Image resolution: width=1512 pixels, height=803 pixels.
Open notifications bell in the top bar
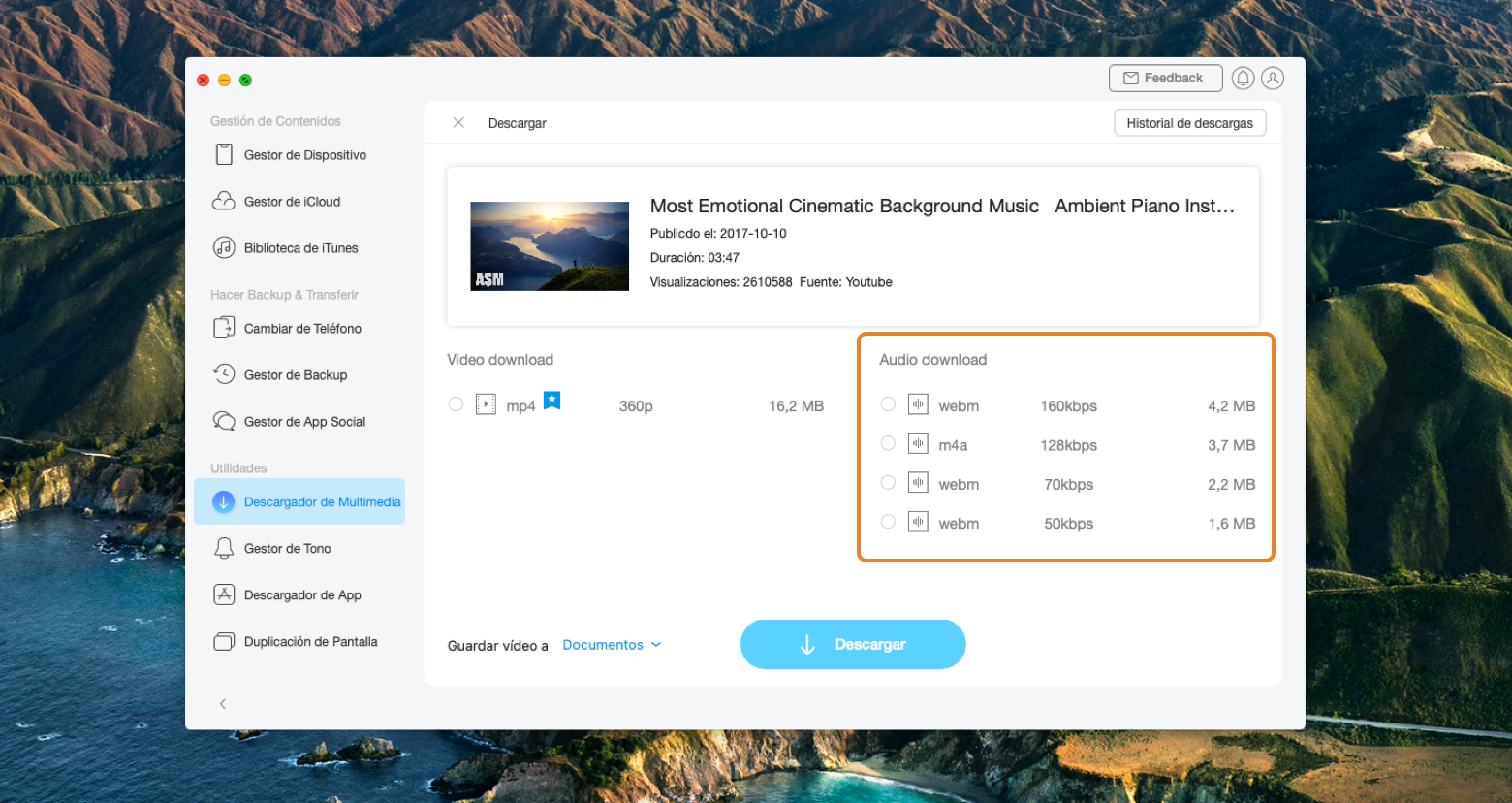point(1243,79)
